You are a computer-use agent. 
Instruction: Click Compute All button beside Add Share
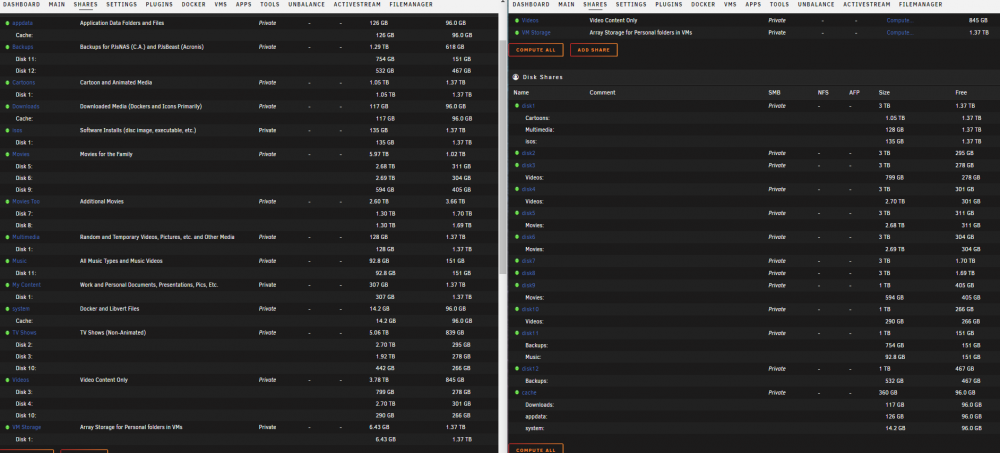536,50
